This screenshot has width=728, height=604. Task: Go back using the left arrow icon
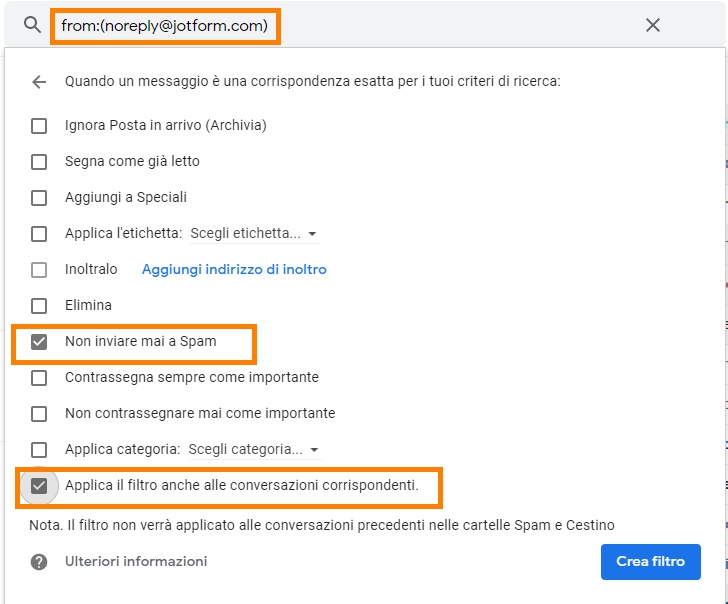(39, 82)
